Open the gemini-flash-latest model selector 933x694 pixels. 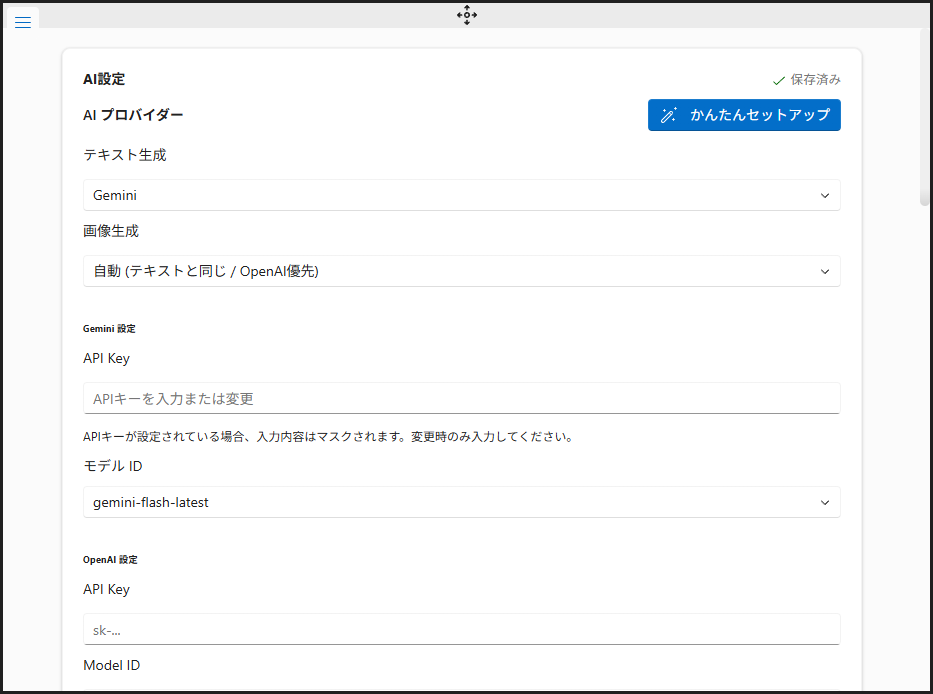[461, 502]
